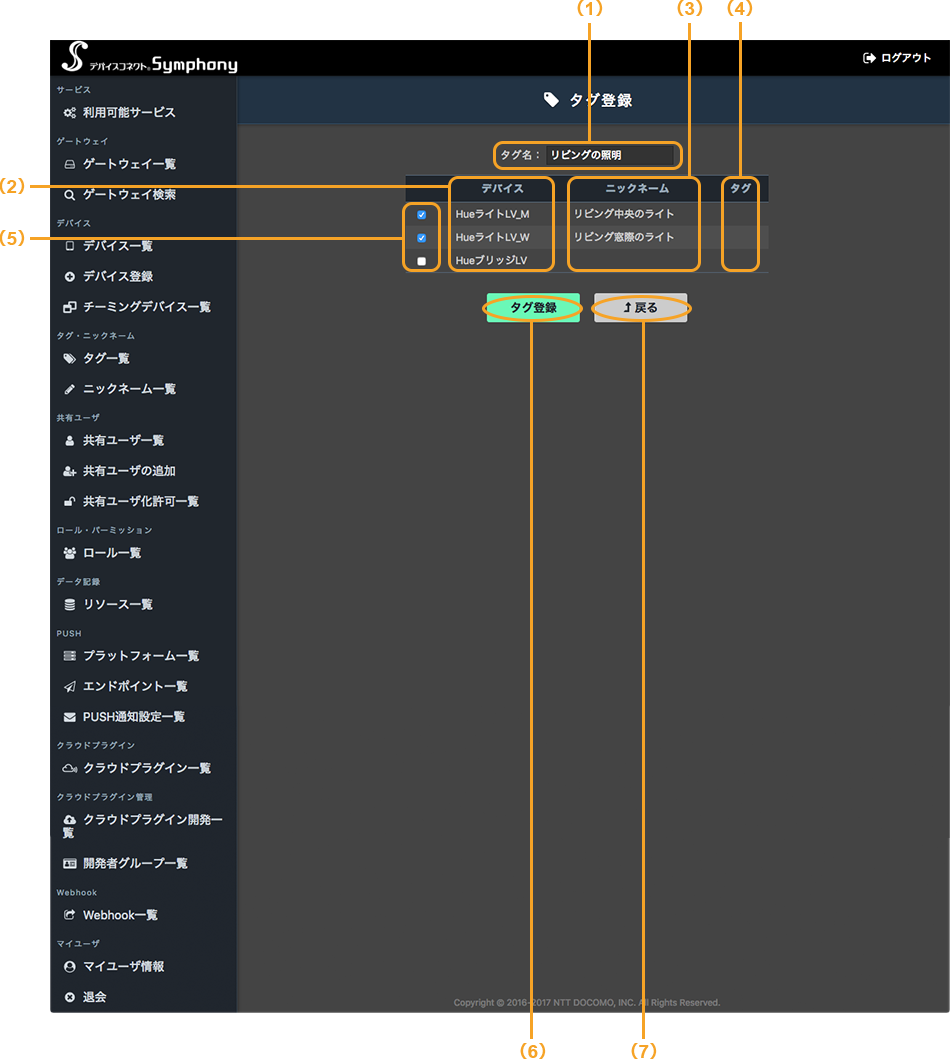
Task: Click the Symphony S logo icon
Action: coord(74,57)
